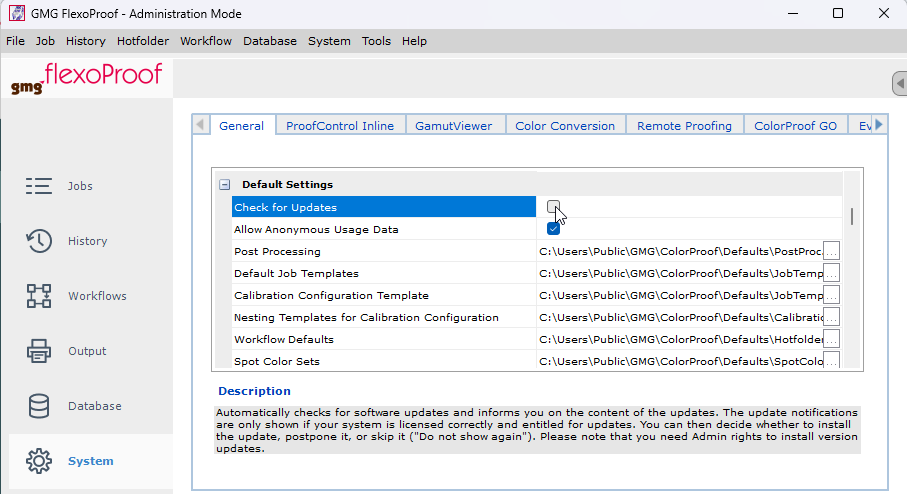This screenshot has width=907, height=494.
Task: Click Spot Color Sets path value field
Action: [x=680, y=361]
